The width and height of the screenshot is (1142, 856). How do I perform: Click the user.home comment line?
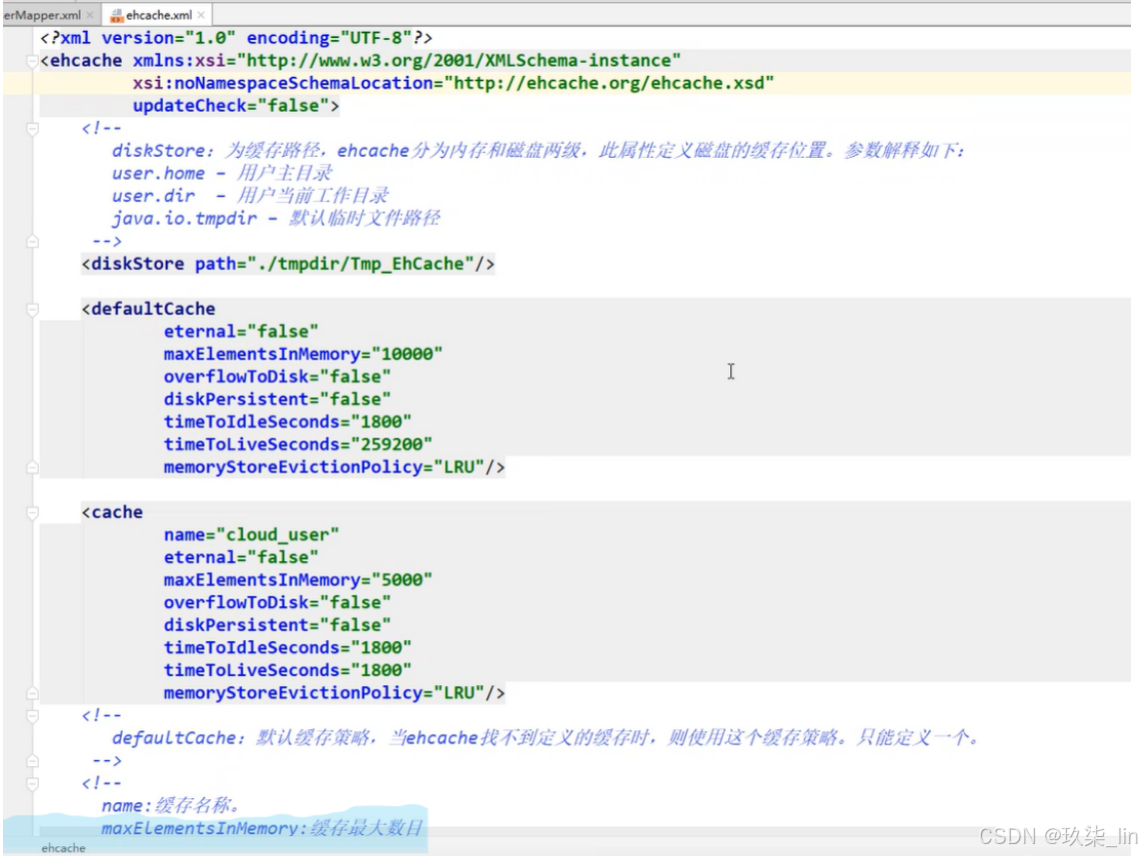[222, 173]
